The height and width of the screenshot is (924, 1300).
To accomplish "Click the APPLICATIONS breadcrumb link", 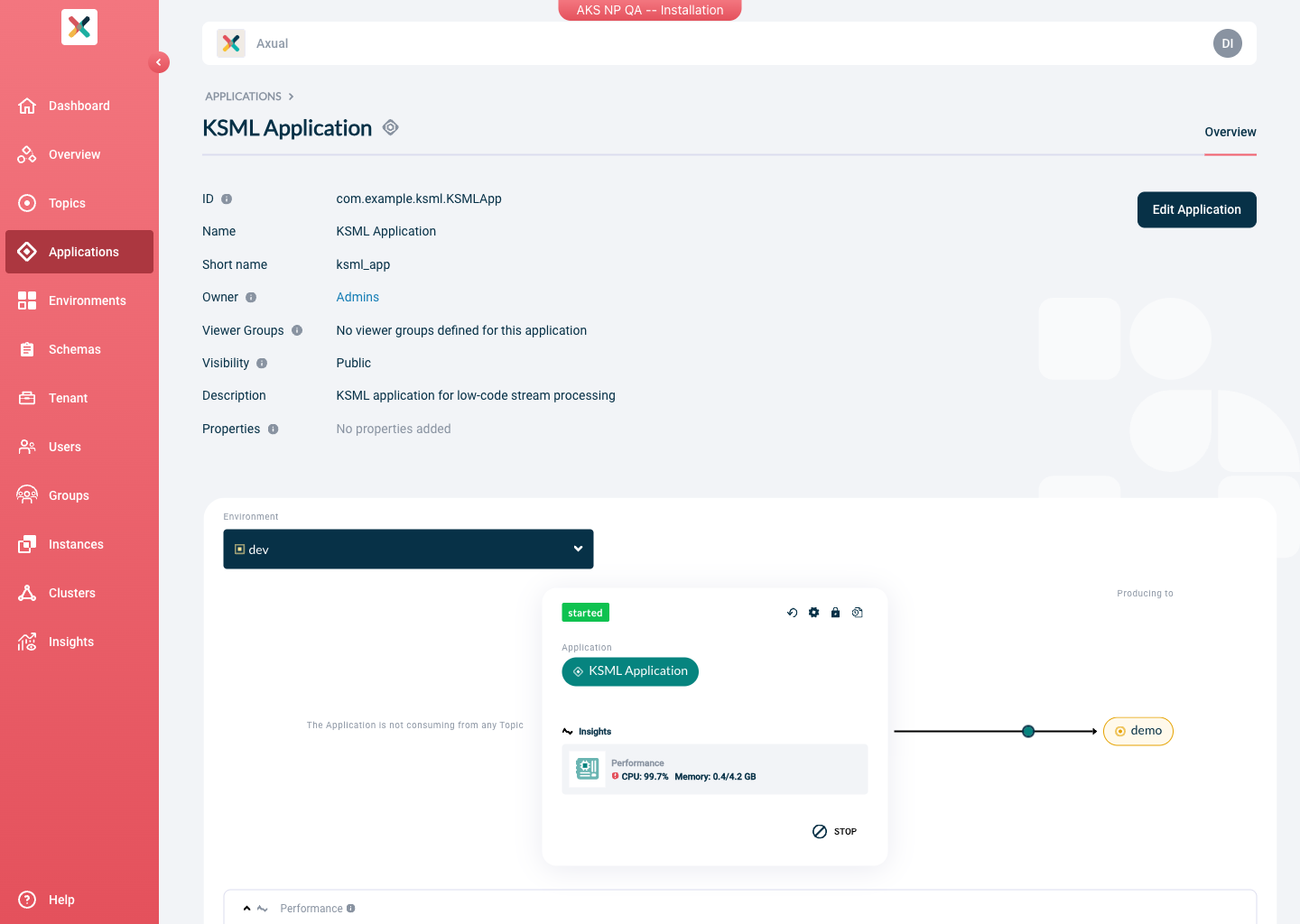I will pyautogui.click(x=243, y=97).
